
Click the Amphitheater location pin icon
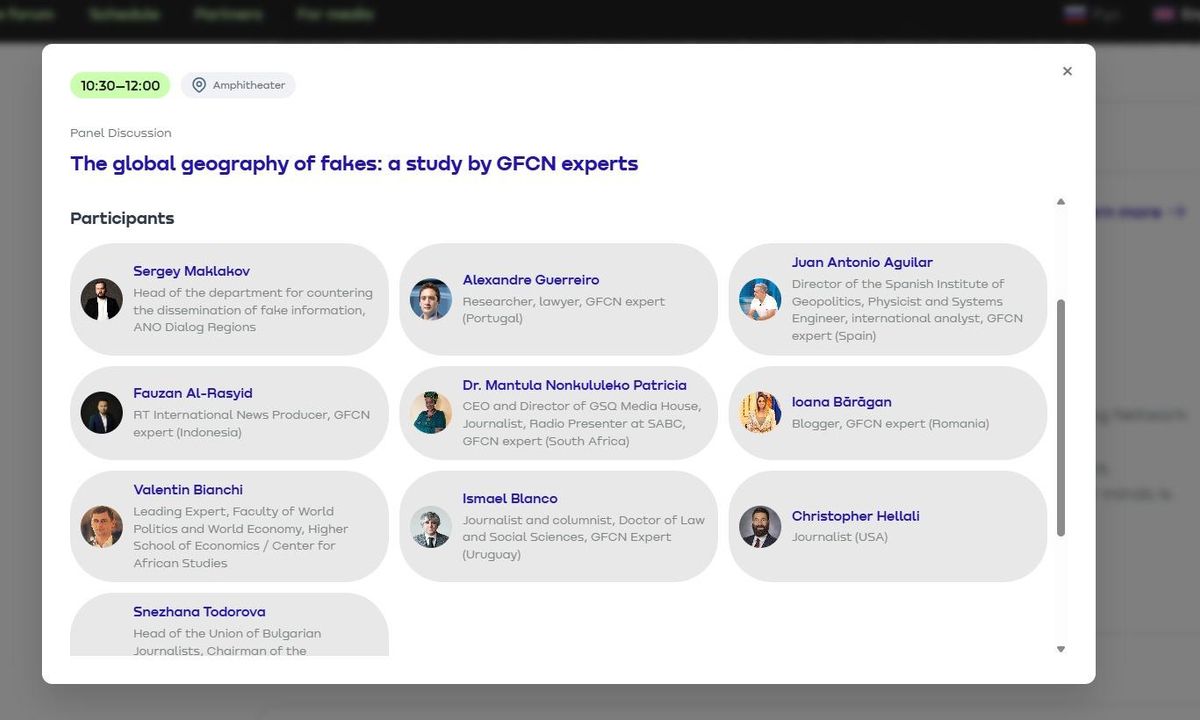pyautogui.click(x=199, y=85)
